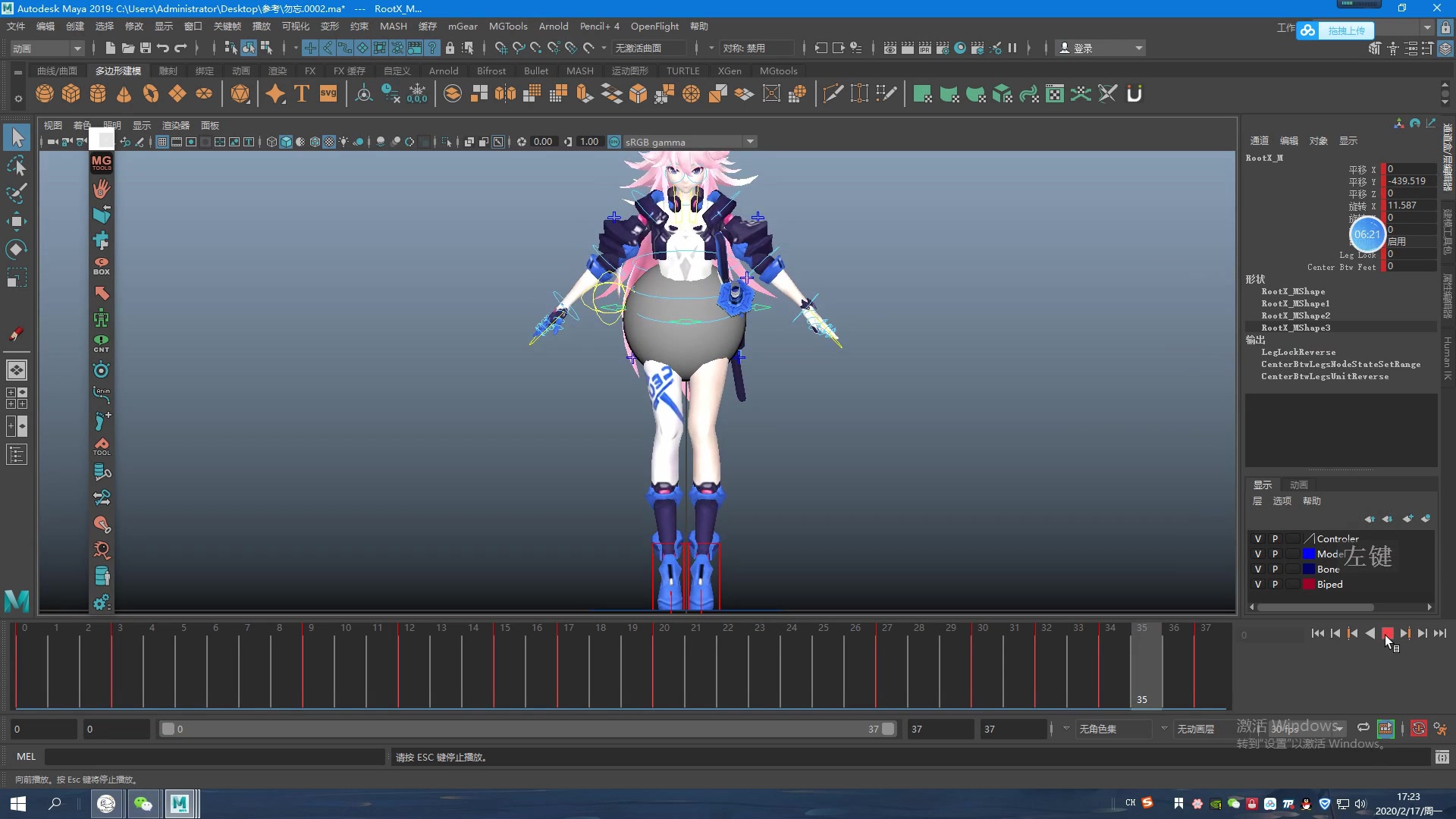The height and width of the screenshot is (819, 1456).
Task: Click the MGTools gears settings icon
Action: point(102,603)
